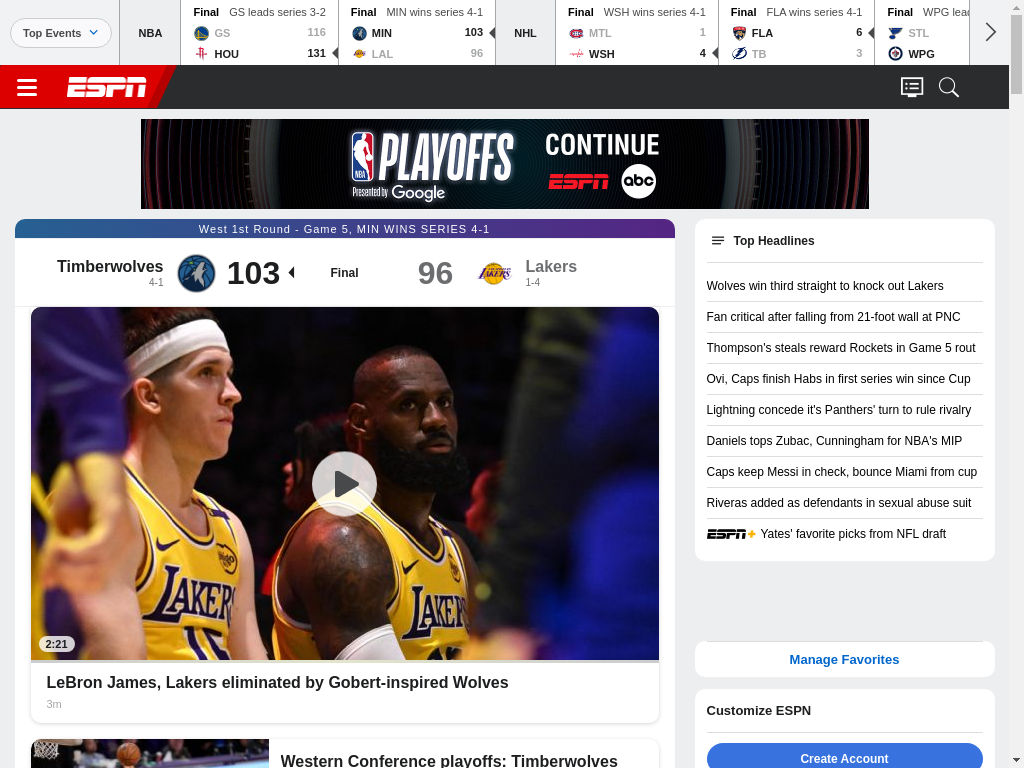Click the 'West 1st Round - Game 5' banner

[345, 229]
